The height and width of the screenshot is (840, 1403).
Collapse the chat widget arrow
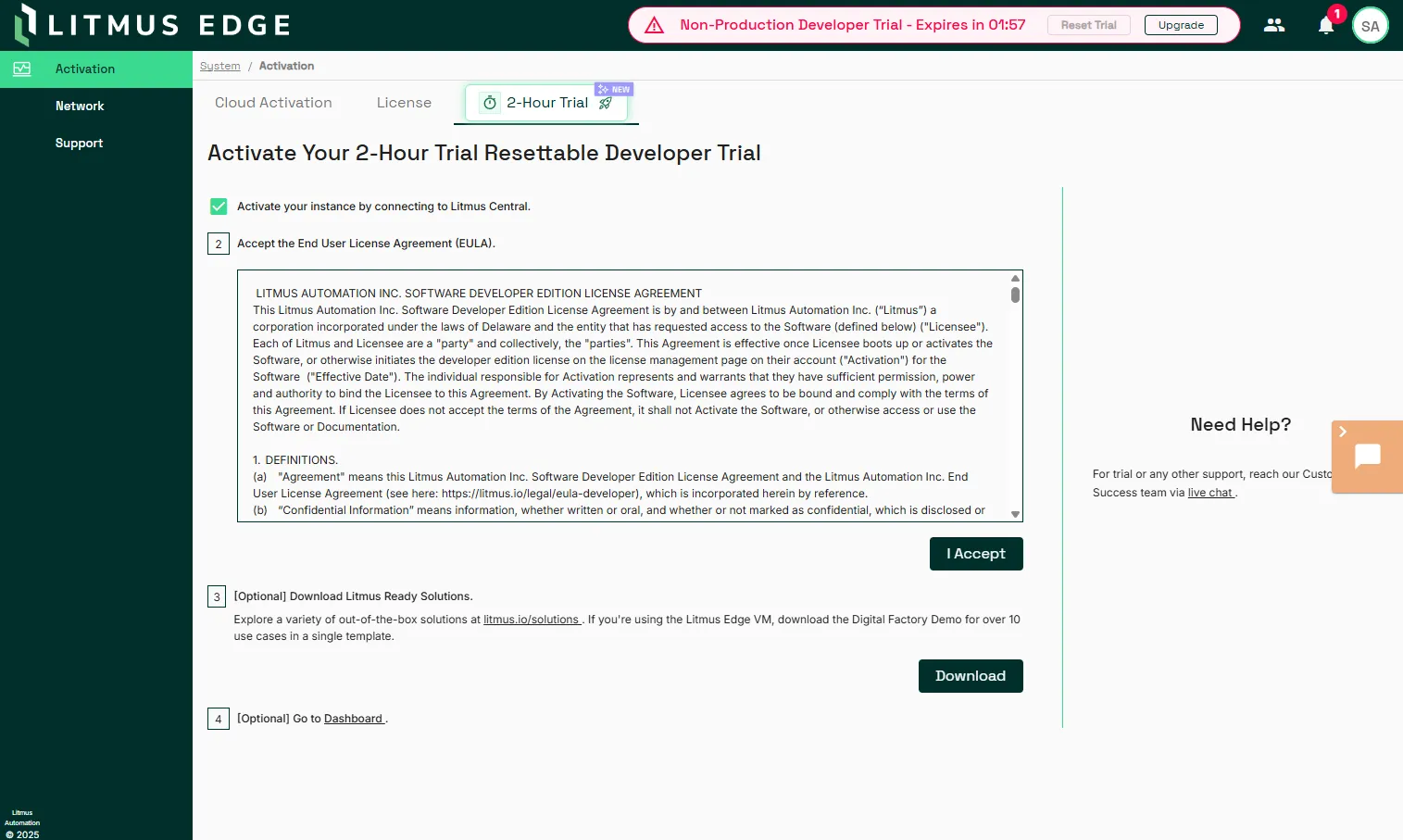click(x=1342, y=432)
